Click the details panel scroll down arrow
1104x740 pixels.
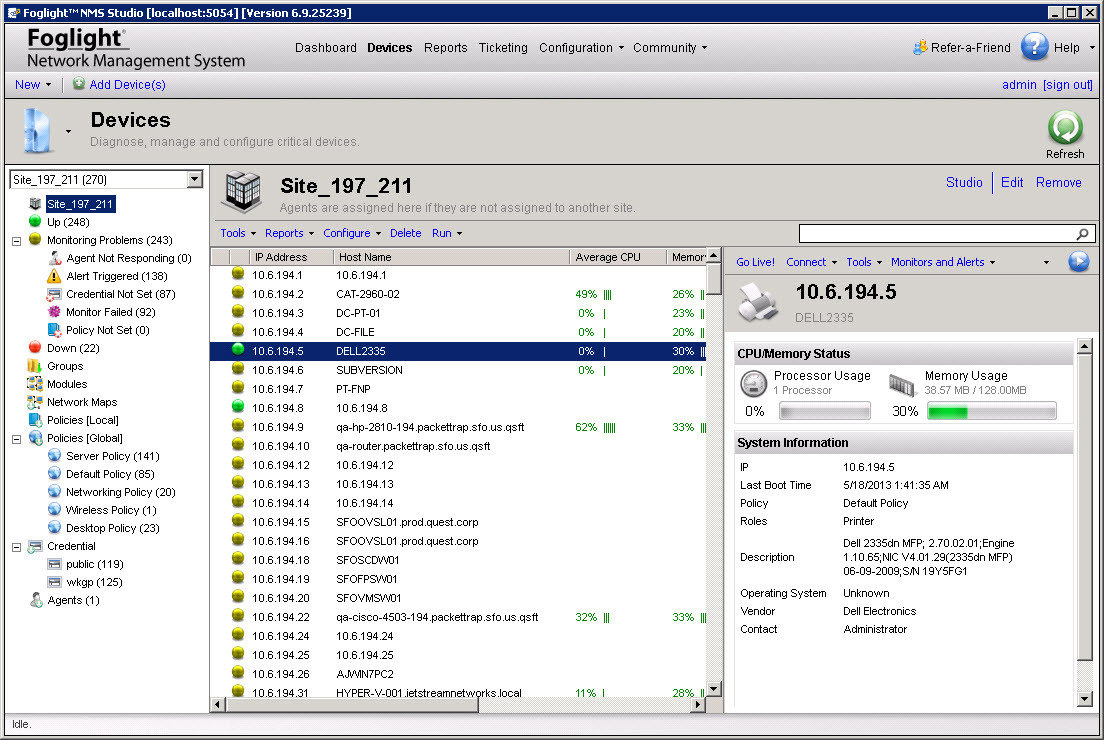coord(1084,698)
